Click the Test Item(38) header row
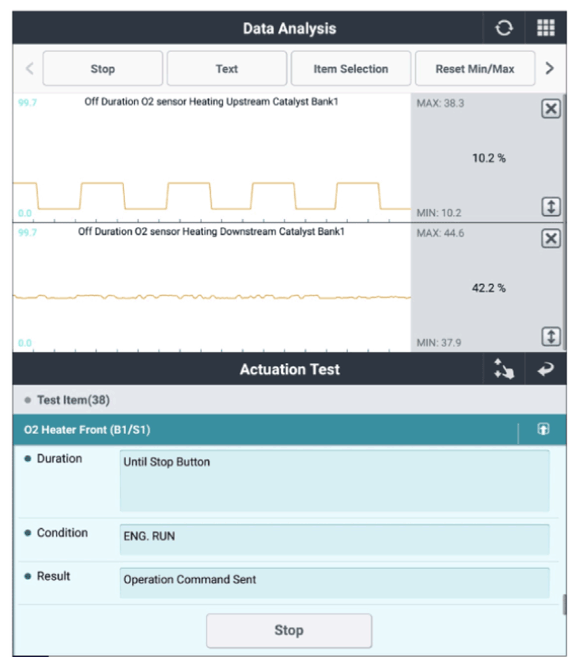 click(x=289, y=400)
